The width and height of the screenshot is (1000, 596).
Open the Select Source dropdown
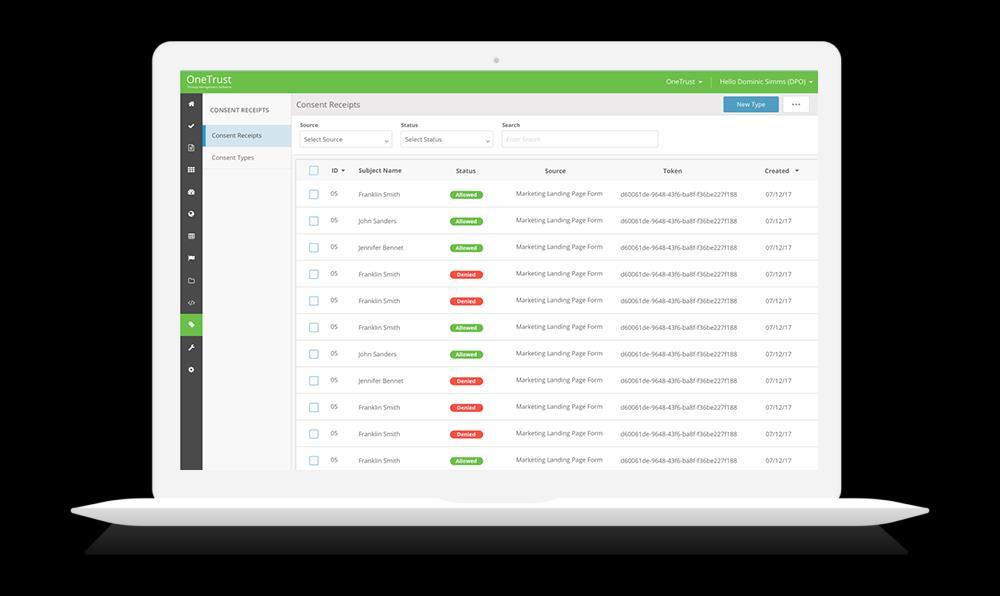click(x=346, y=139)
